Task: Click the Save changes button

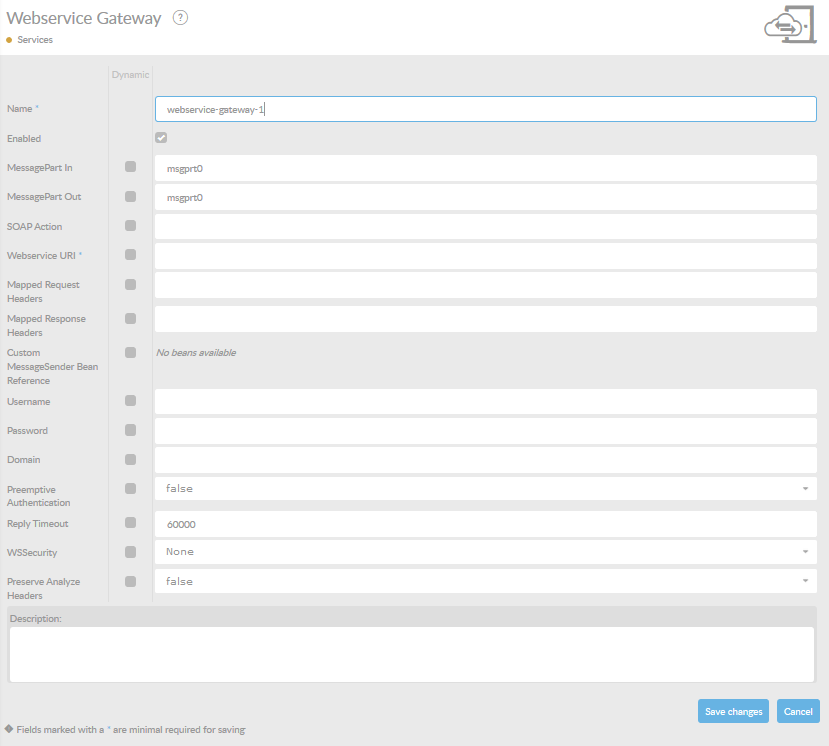Action: (x=733, y=711)
